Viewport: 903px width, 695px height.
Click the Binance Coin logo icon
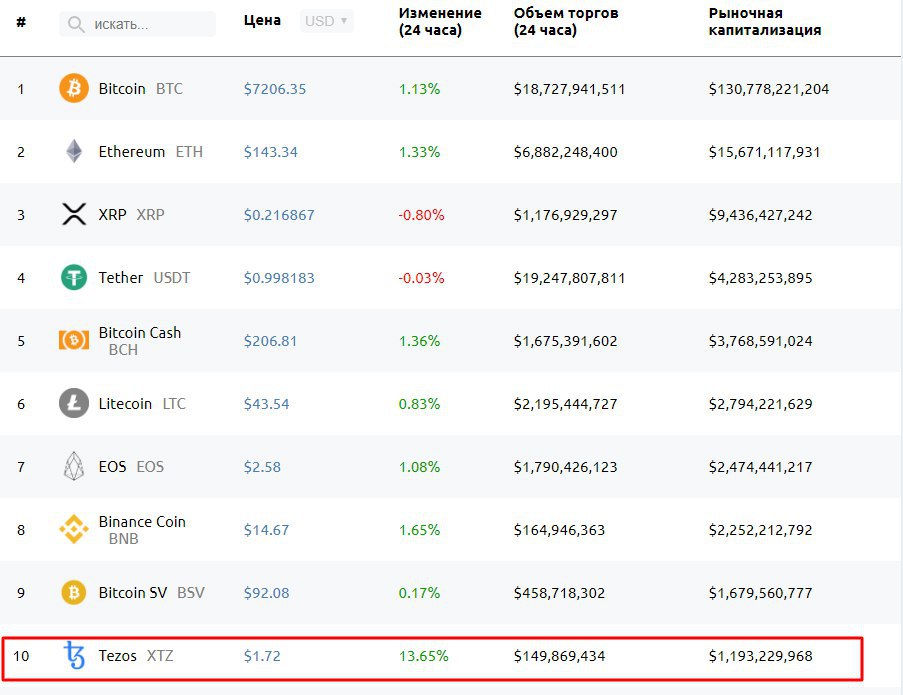74,529
